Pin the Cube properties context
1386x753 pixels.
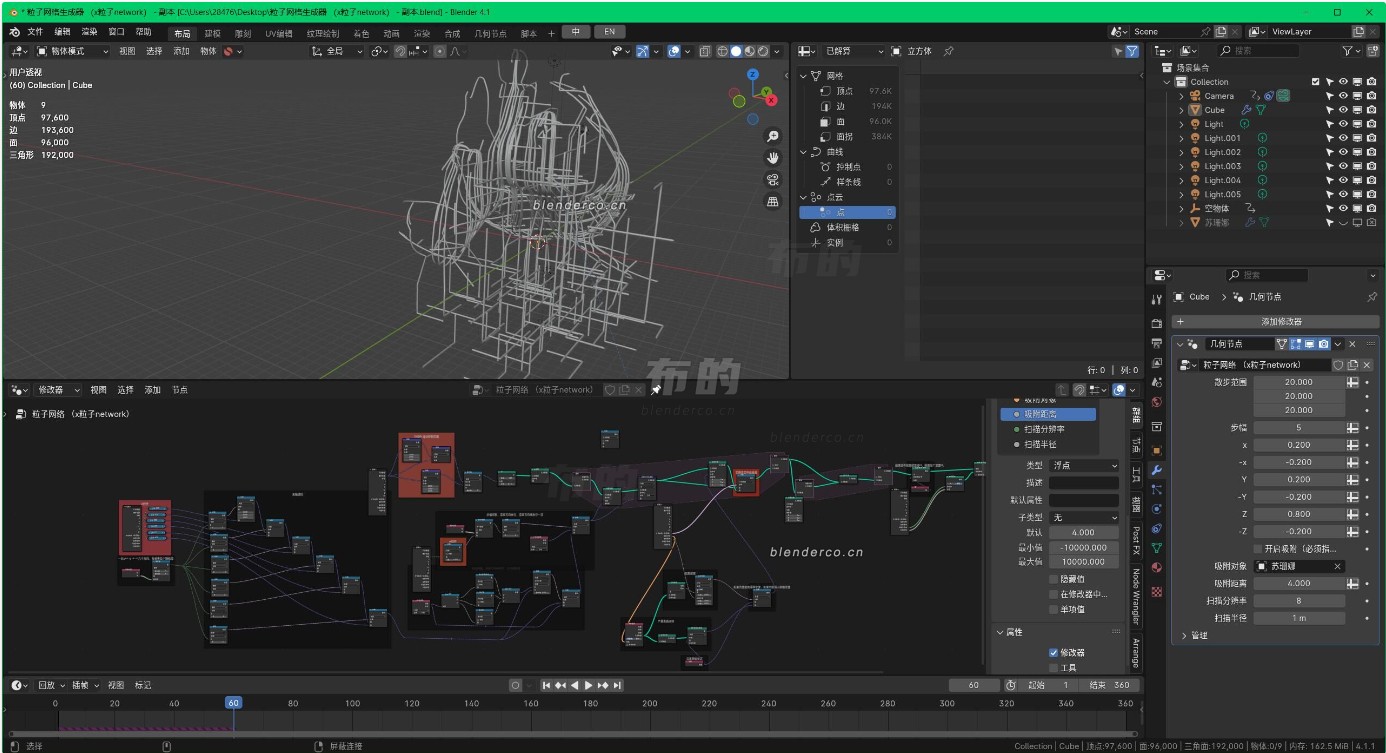pyautogui.click(x=1371, y=297)
